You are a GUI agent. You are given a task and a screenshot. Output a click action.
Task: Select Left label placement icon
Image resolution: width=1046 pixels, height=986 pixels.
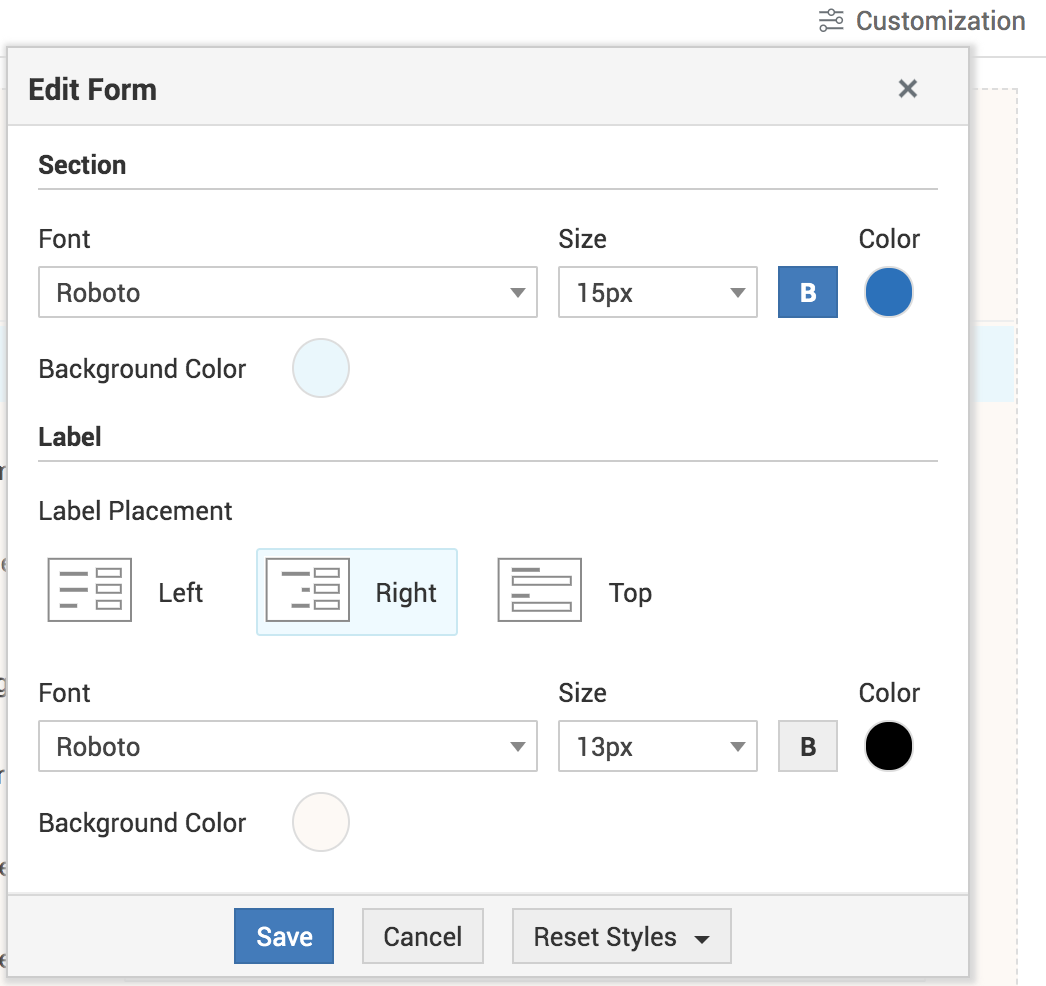click(90, 591)
